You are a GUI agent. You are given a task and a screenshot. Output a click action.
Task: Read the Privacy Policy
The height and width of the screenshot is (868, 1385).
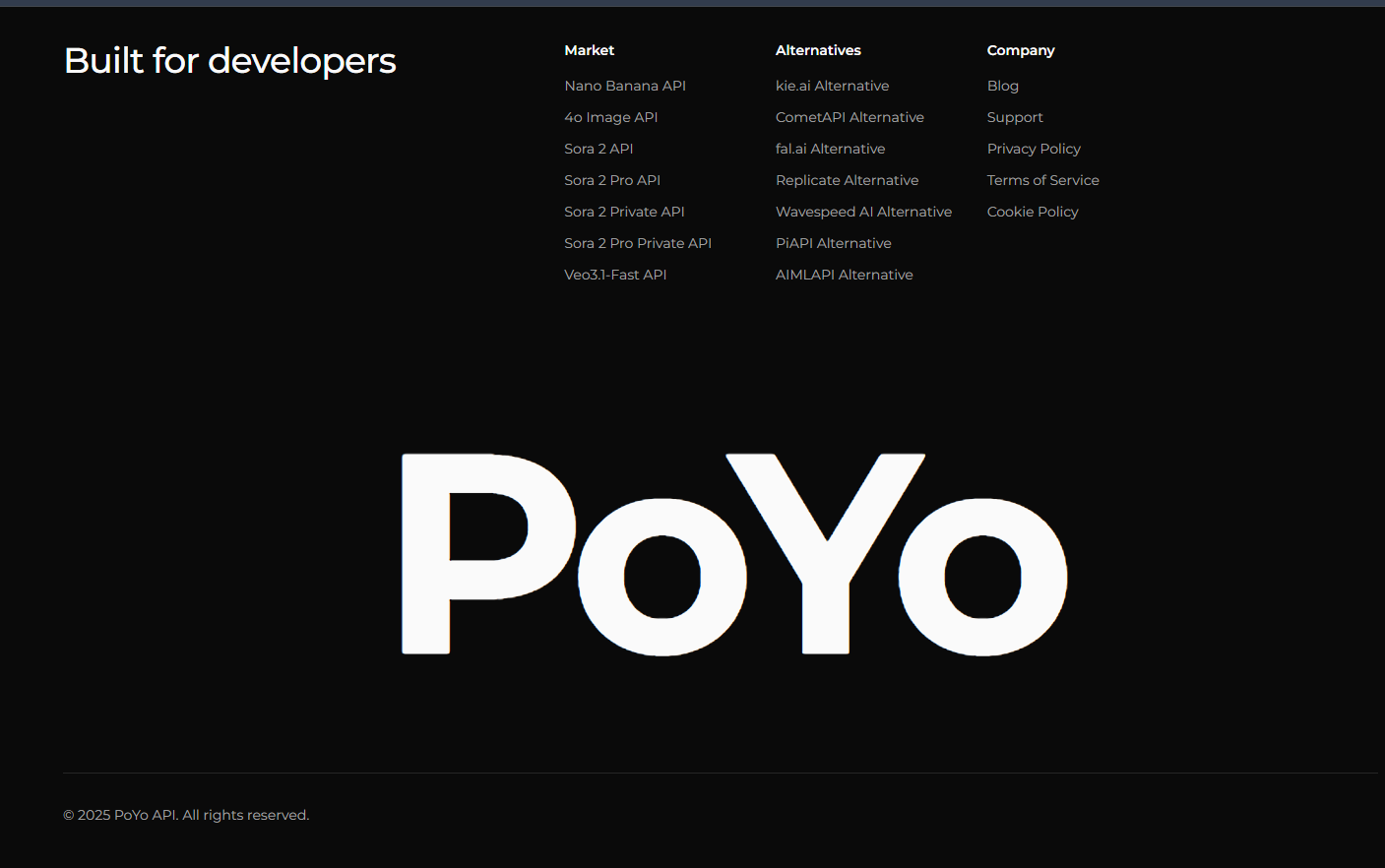[x=1034, y=149]
